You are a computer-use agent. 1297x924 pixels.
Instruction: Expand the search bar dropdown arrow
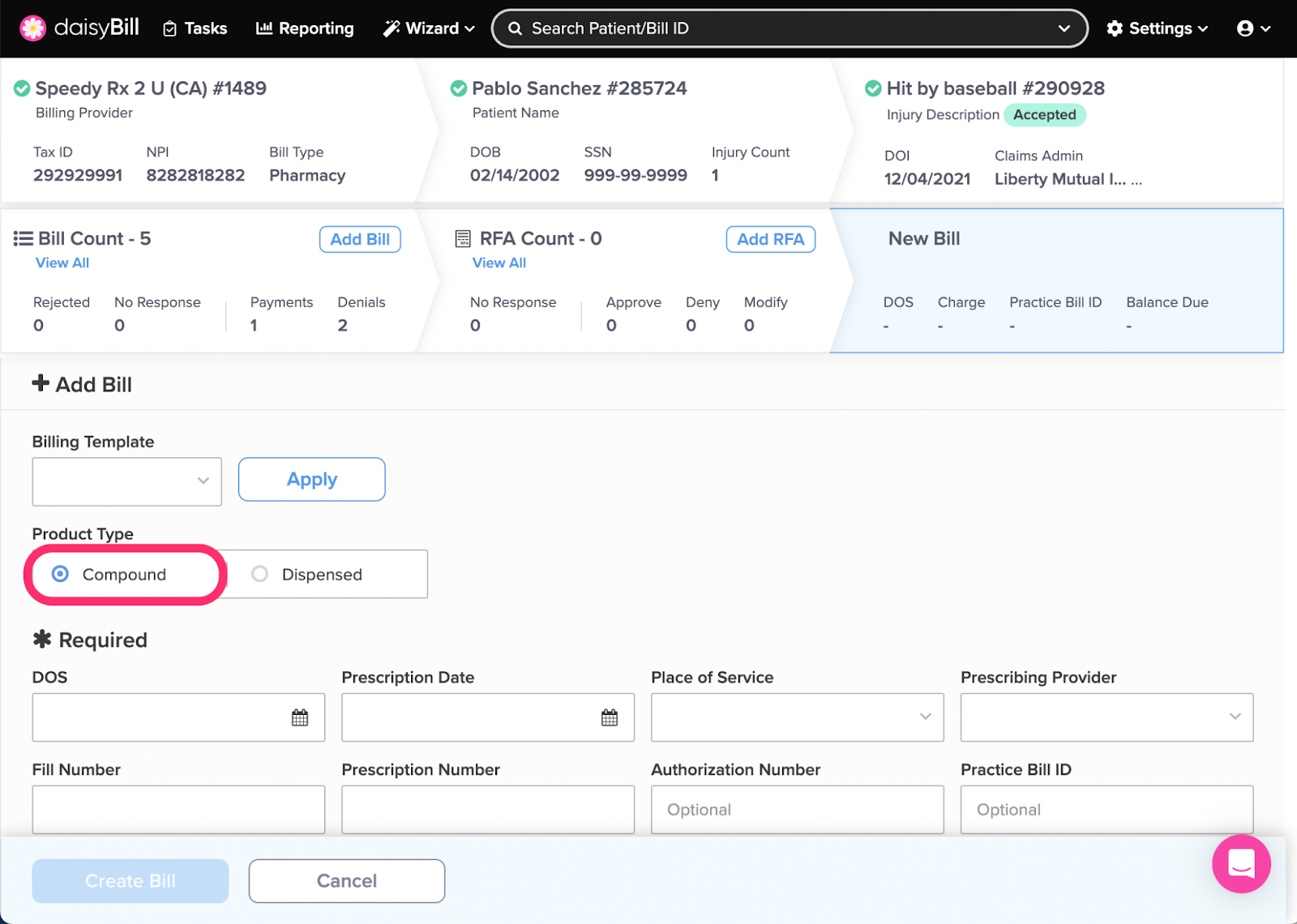[x=1064, y=28]
